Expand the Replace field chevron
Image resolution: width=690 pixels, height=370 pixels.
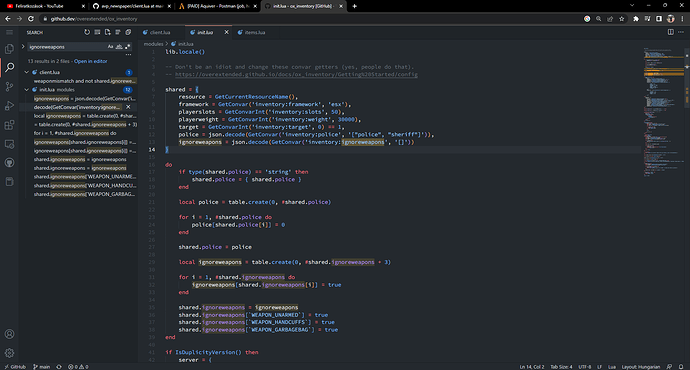click(23, 46)
